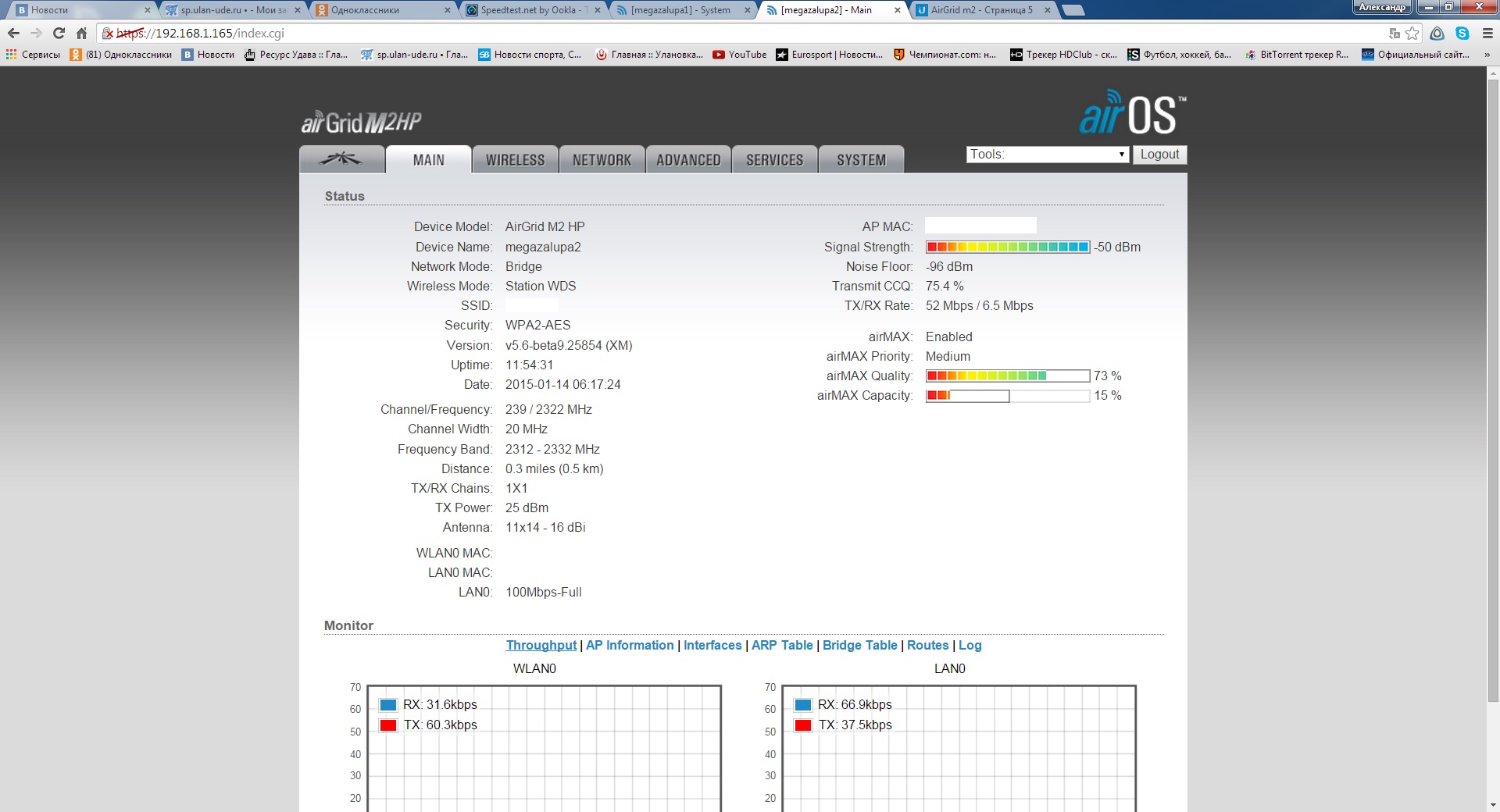Open the Главная :: Улановка bookmark

tap(648, 55)
